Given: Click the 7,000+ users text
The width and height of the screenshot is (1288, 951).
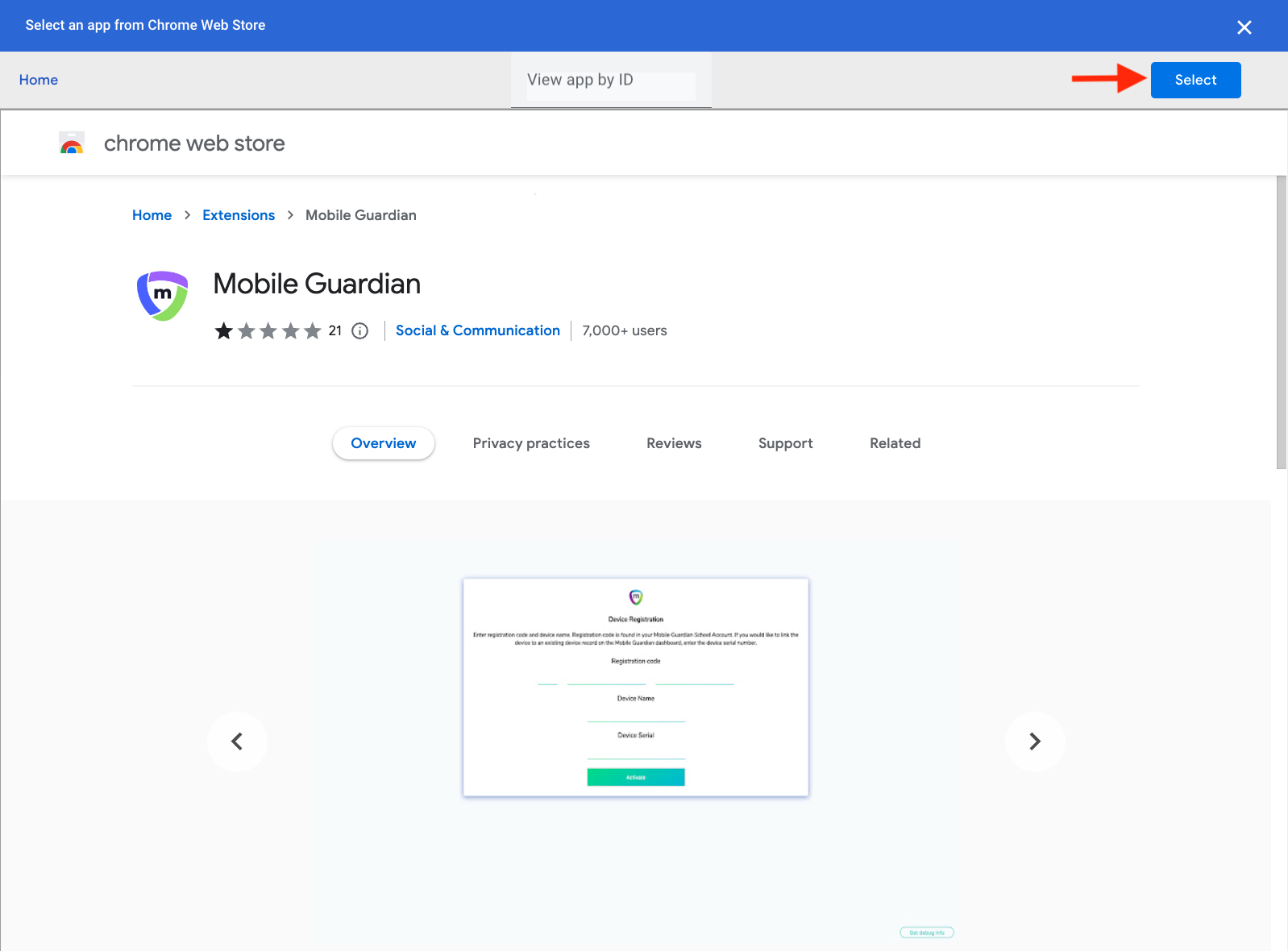Looking at the screenshot, I should (625, 330).
